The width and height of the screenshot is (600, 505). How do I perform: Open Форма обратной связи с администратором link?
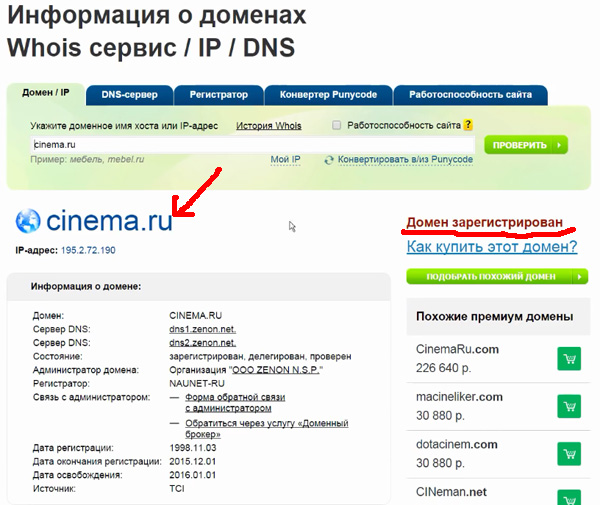(235, 403)
